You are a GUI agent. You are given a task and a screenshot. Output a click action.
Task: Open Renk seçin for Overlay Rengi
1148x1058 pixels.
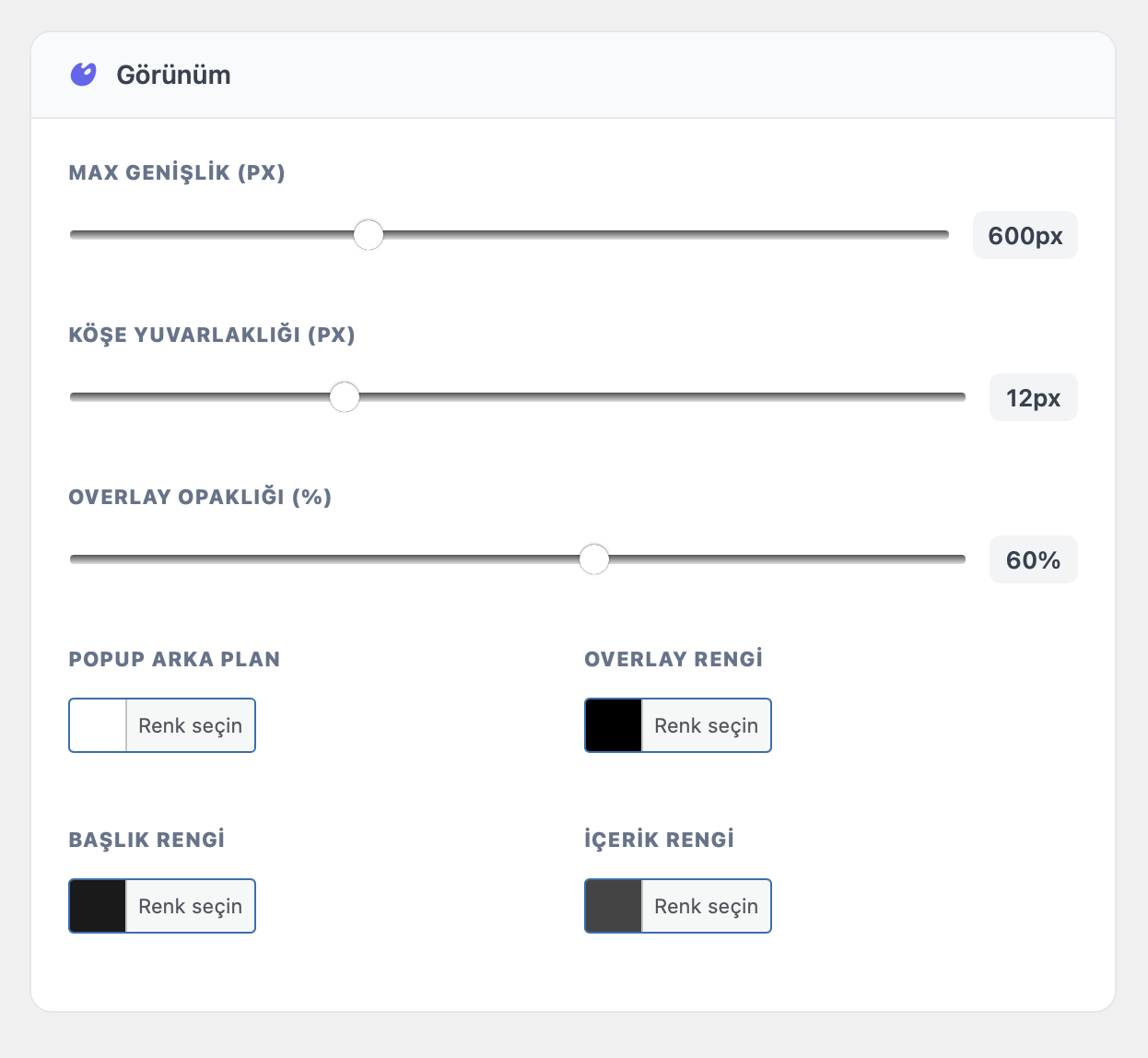pyautogui.click(x=706, y=725)
